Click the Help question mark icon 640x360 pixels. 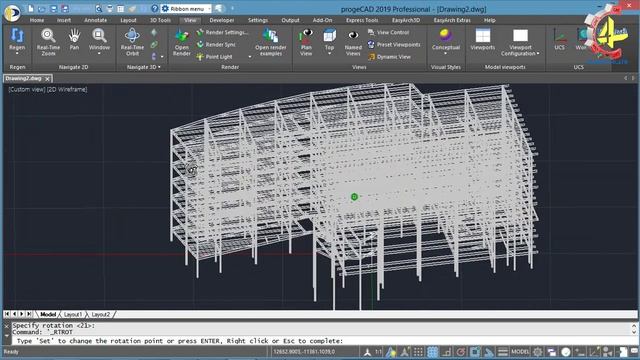click(154, 8)
